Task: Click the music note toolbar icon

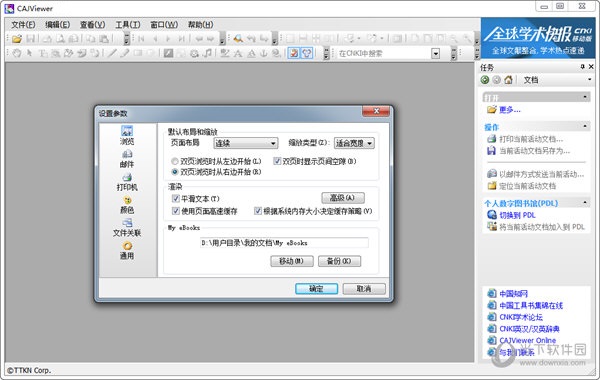Action: (x=207, y=53)
